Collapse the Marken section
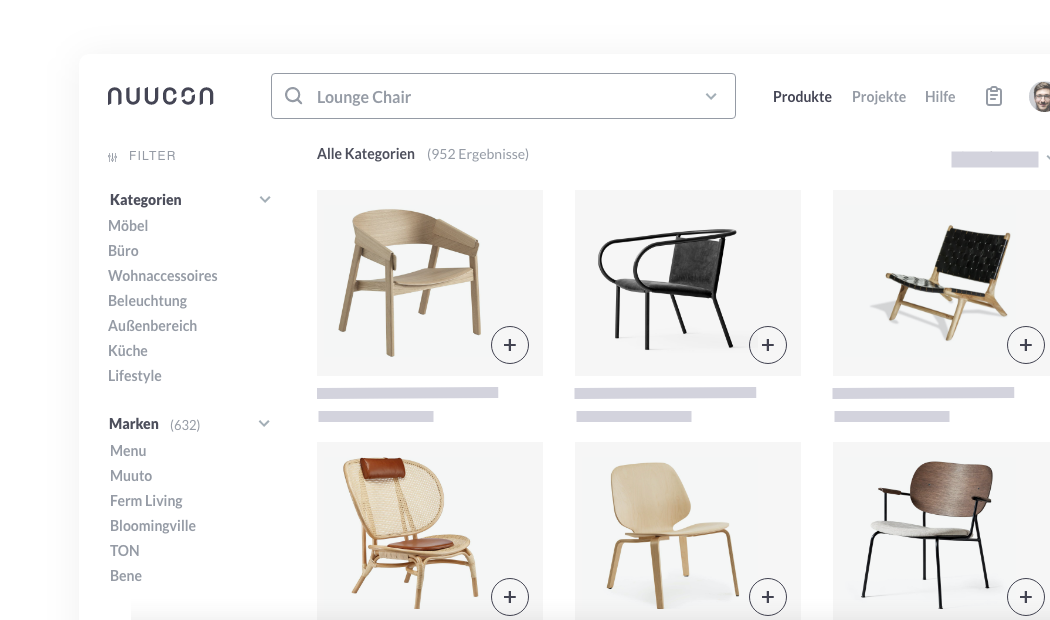 265,423
